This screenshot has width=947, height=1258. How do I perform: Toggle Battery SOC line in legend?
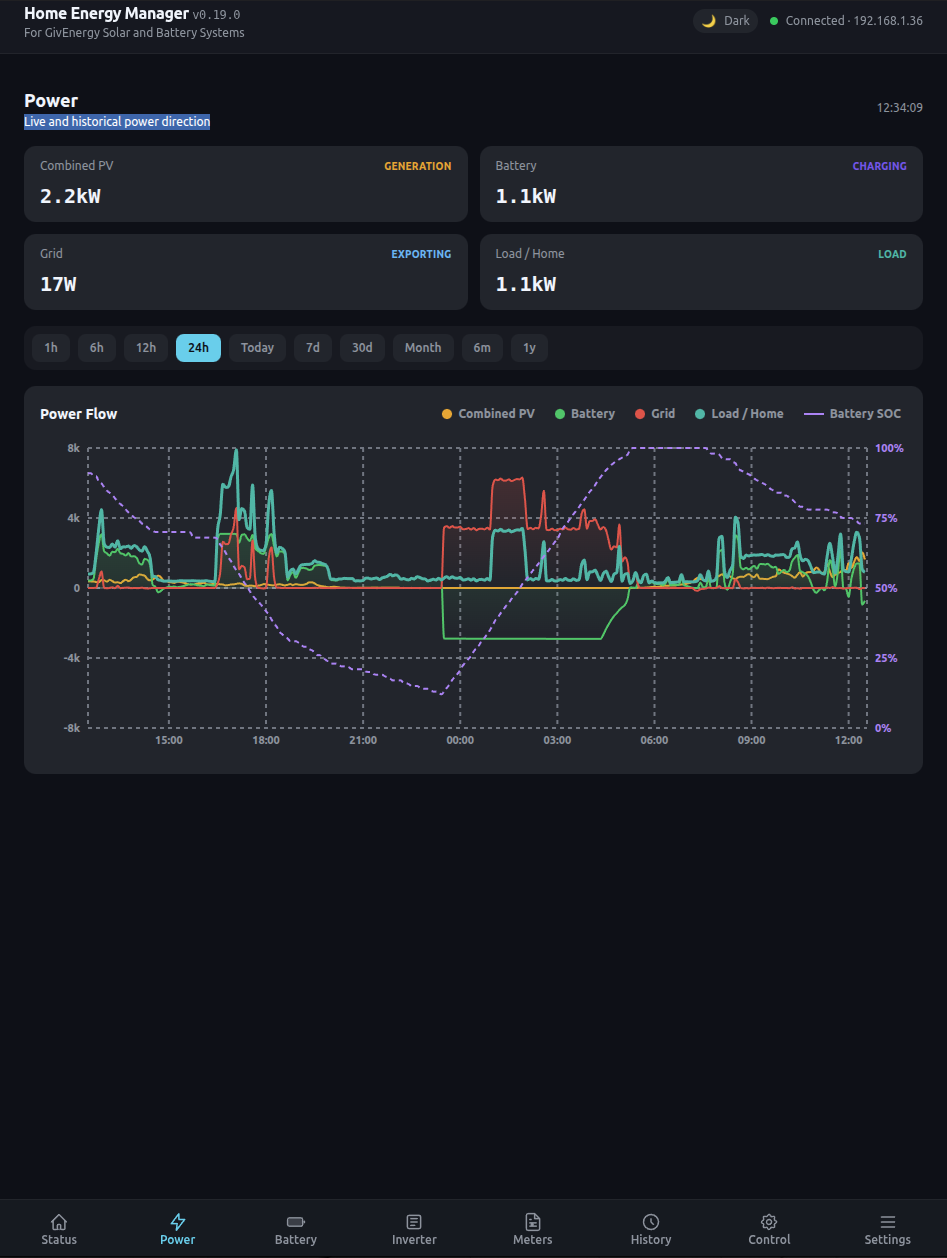tap(853, 414)
